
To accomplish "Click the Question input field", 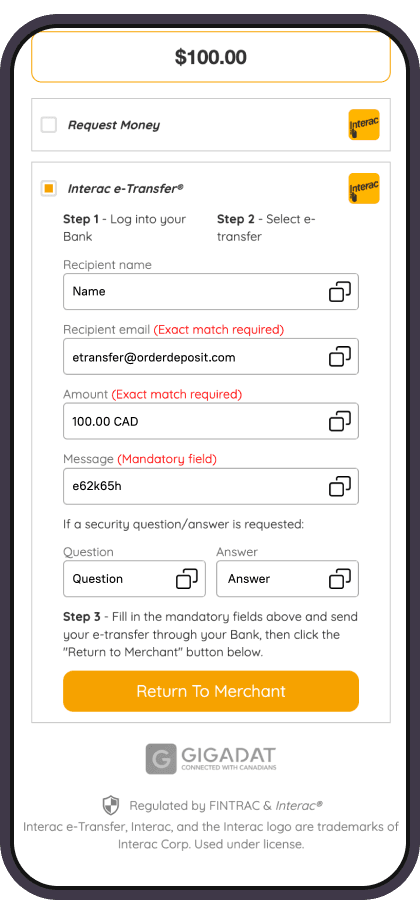I will pos(134,579).
